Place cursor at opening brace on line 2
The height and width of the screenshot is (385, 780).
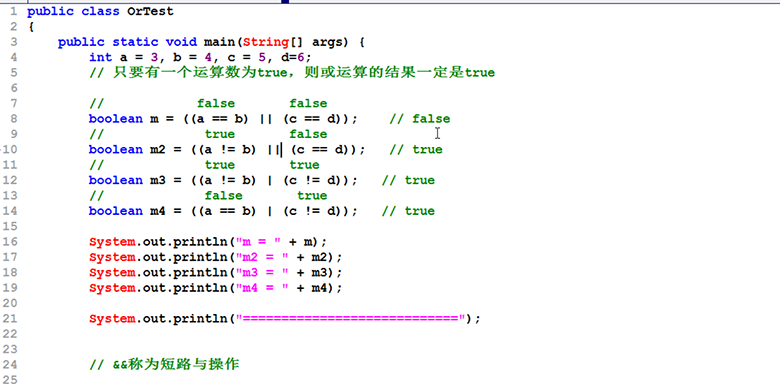click(x=31, y=27)
